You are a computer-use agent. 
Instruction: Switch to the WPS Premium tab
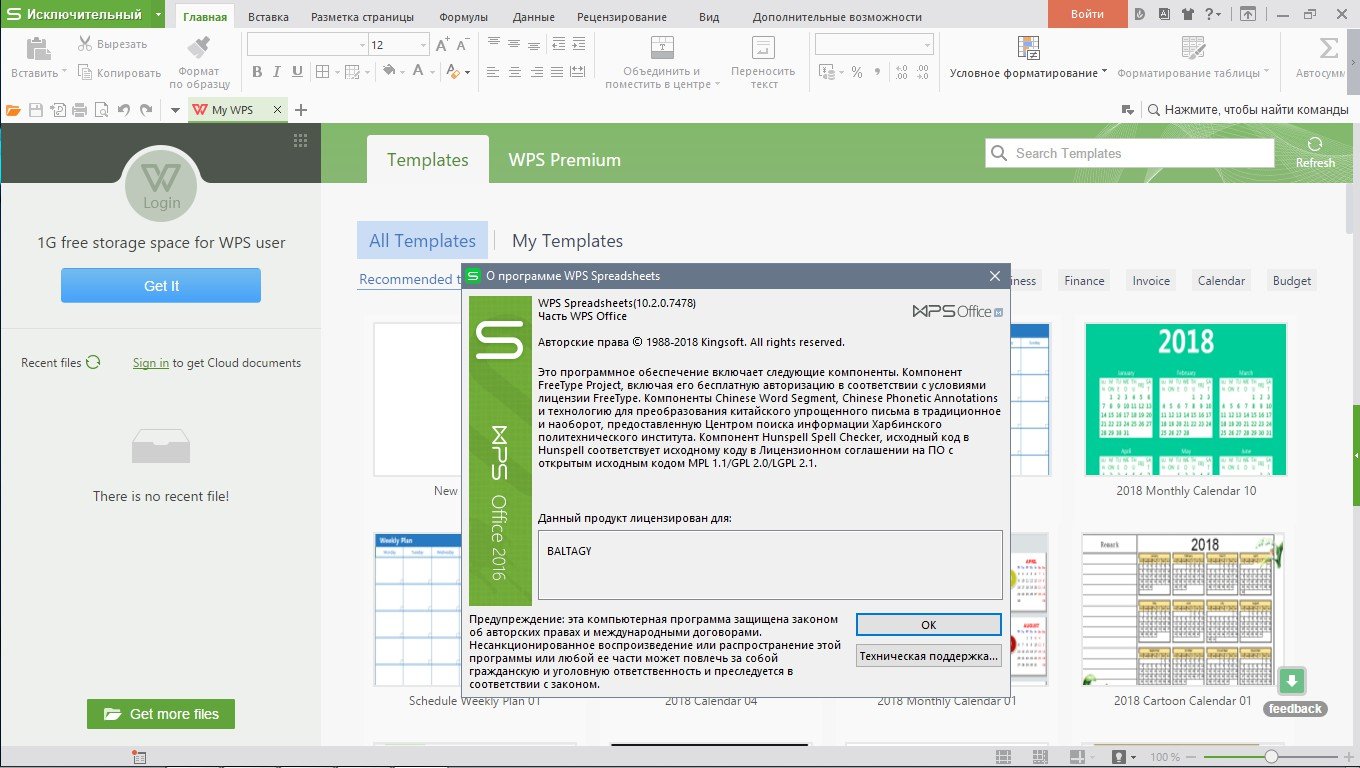tap(564, 160)
